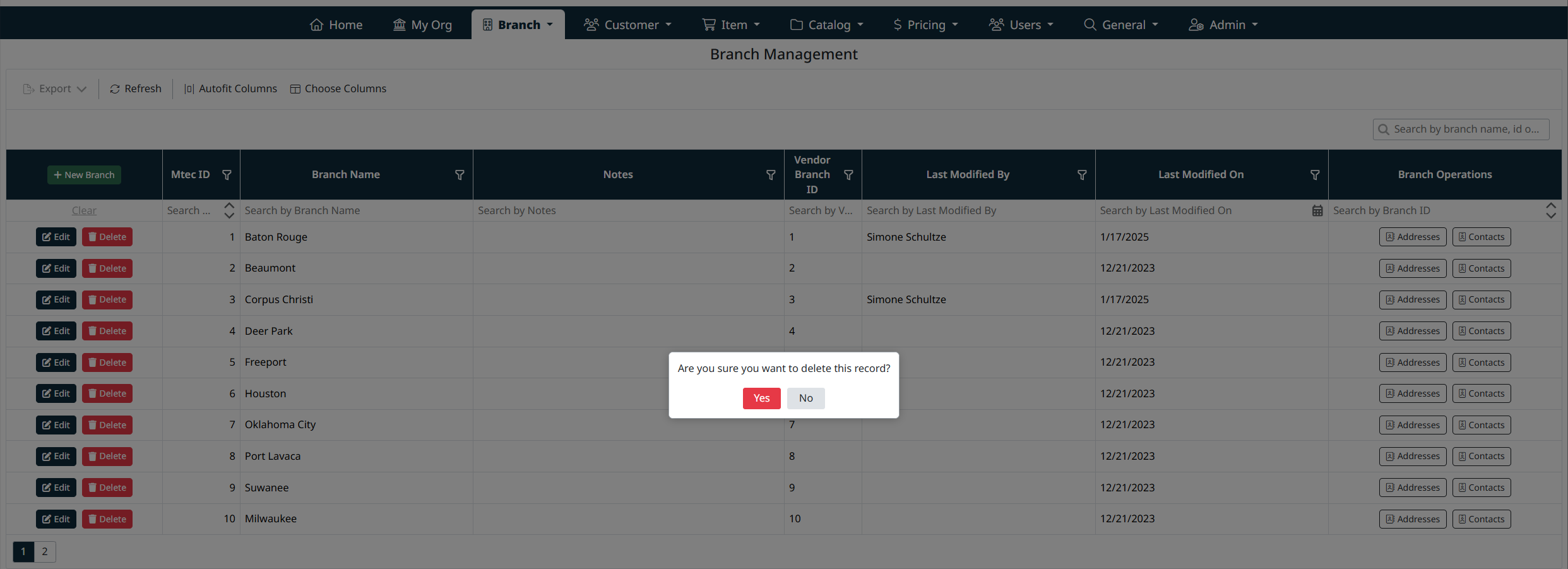Click Autofit Columns in the toolbar
Screen dimensions: 1568x569
click(230, 89)
